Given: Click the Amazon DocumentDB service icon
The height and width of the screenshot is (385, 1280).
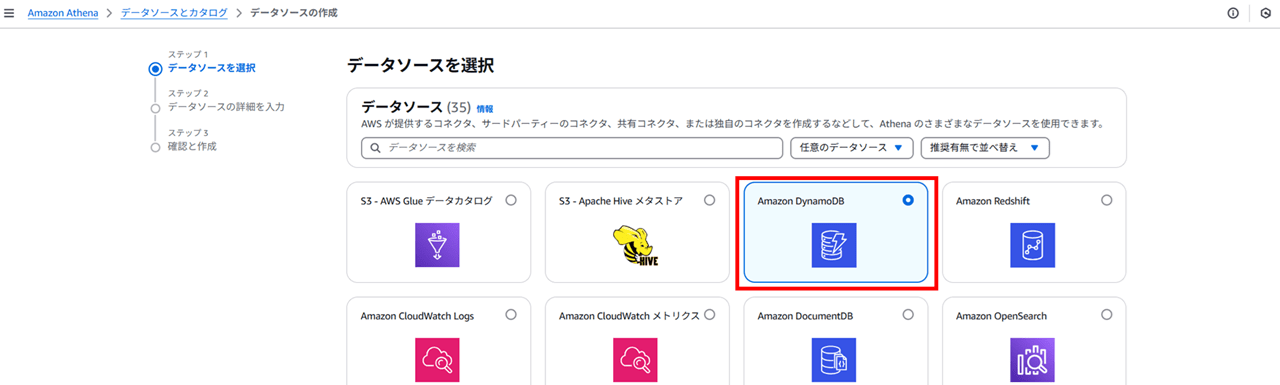Looking at the screenshot, I should 834,360.
